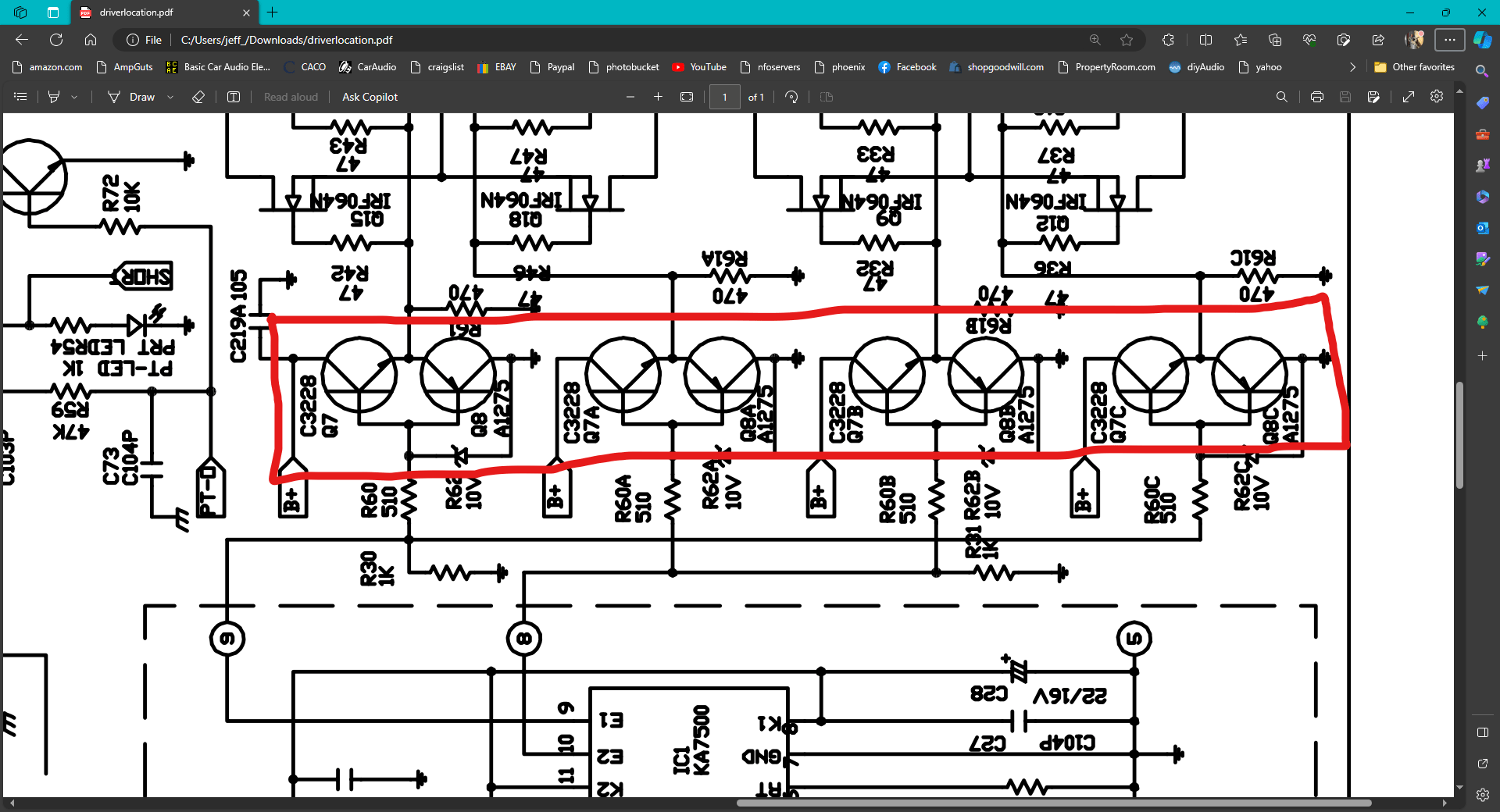Print the PDF document

click(x=1317, y=97)
